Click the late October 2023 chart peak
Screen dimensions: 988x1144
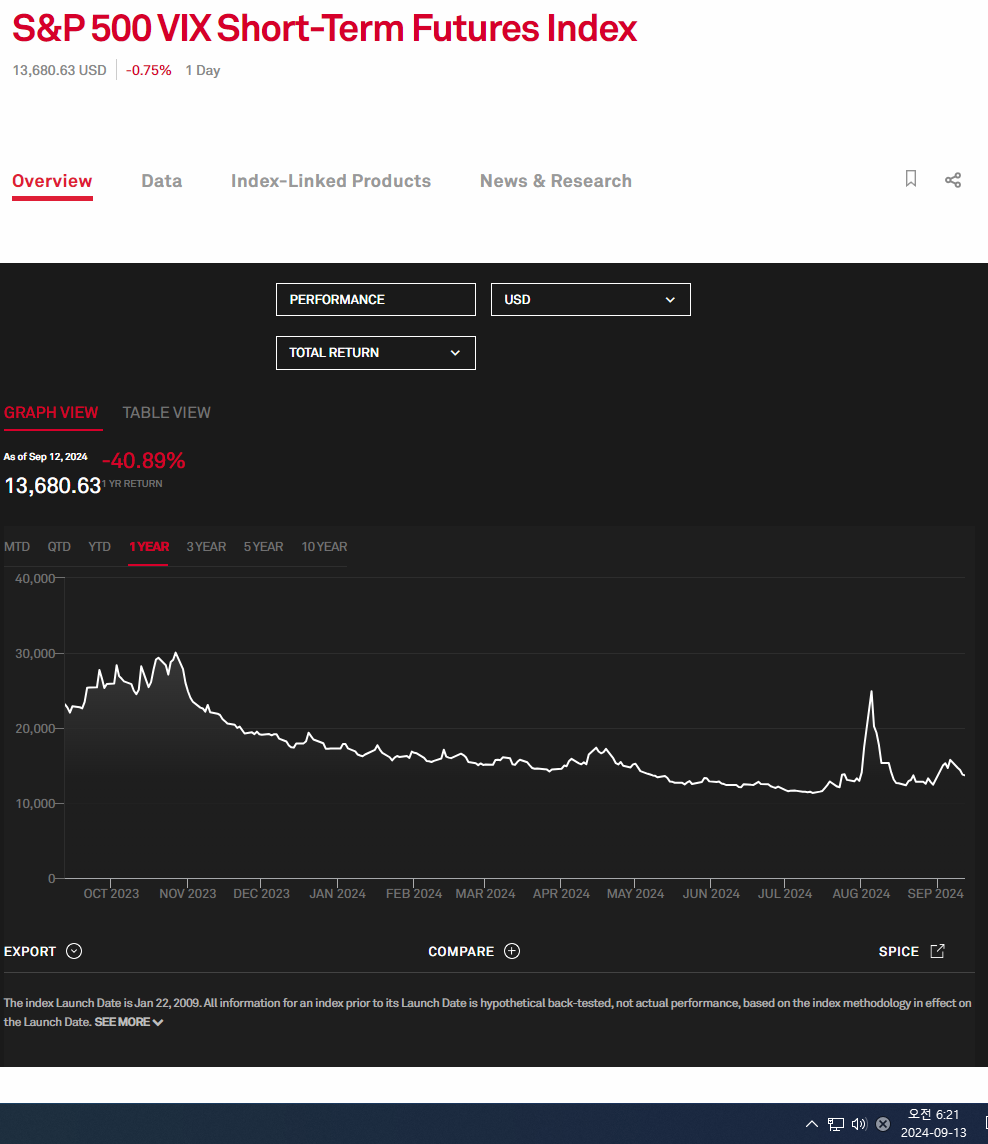tap(176, 653)
